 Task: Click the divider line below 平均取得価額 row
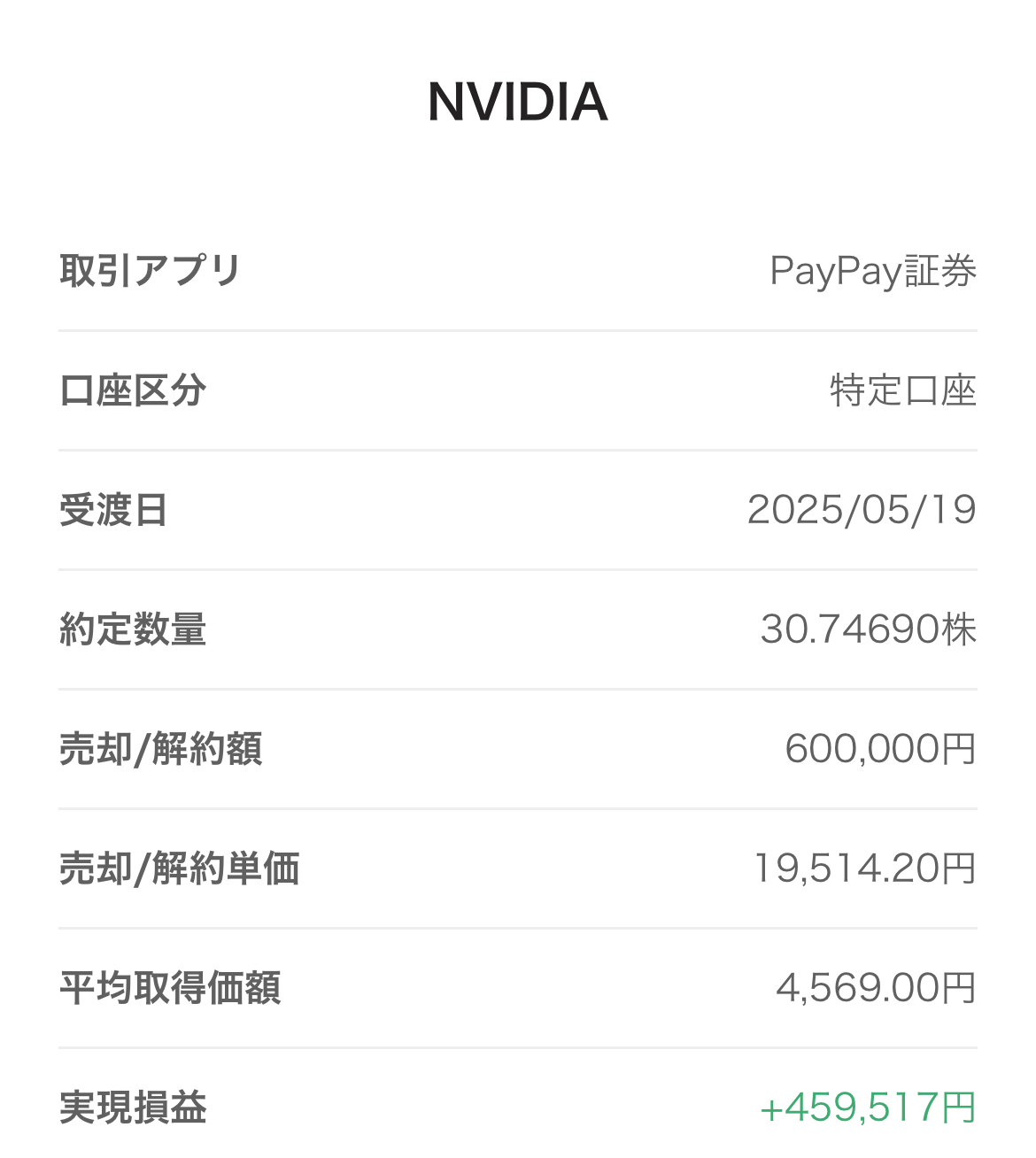tap(517, 1048)
